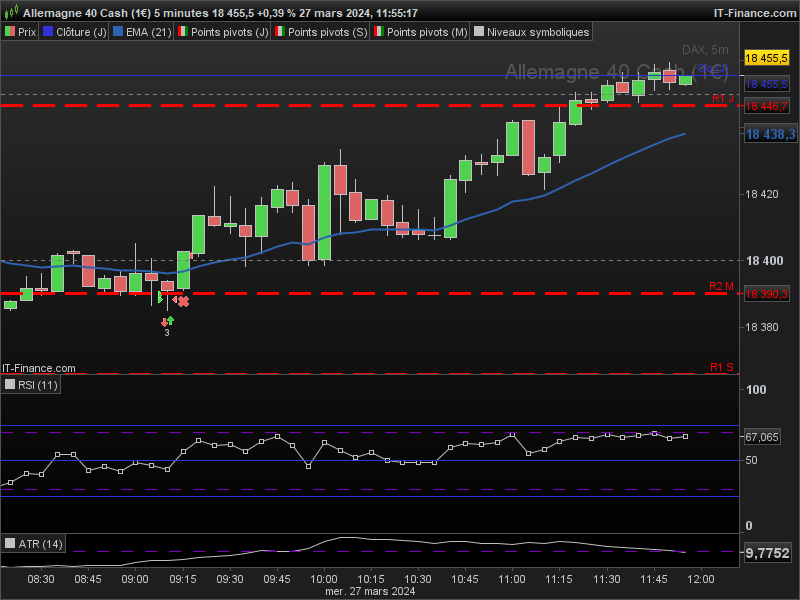
Task: Click the R1 S pivot line label
Action: [x=721, y=367]
